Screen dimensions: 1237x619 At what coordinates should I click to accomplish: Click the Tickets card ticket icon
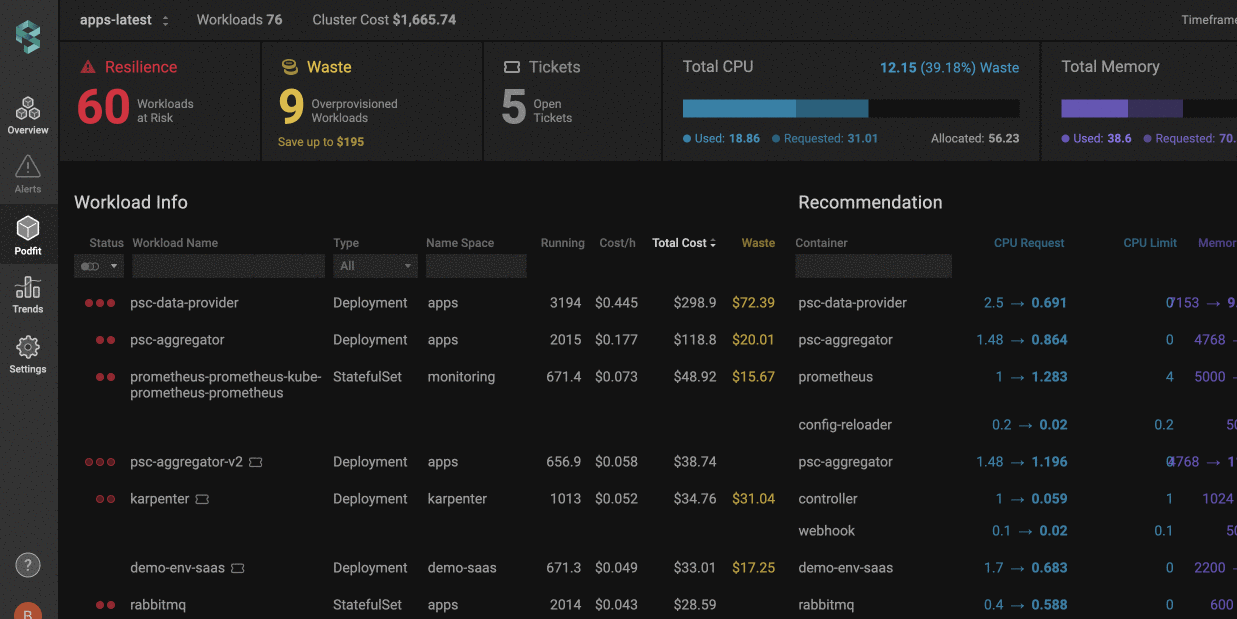coord(512,67)
